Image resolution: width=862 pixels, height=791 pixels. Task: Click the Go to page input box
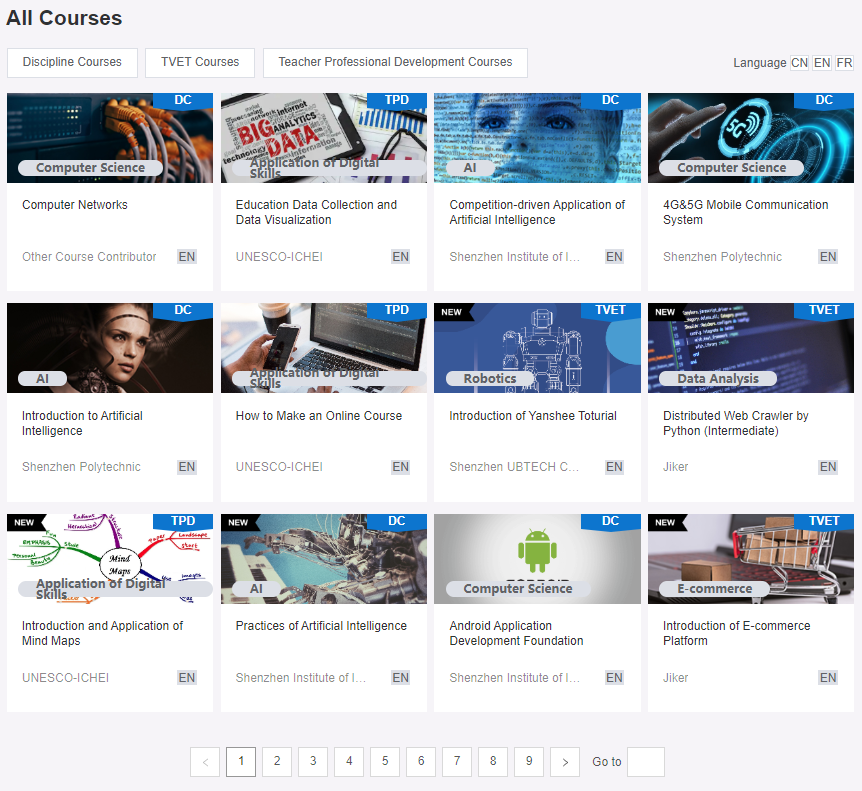coord(645,762)
